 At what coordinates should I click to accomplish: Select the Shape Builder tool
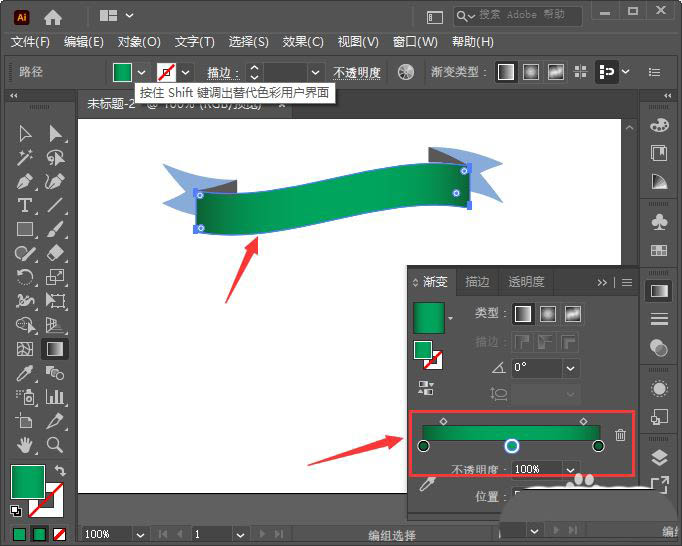[x=25, y=325]
